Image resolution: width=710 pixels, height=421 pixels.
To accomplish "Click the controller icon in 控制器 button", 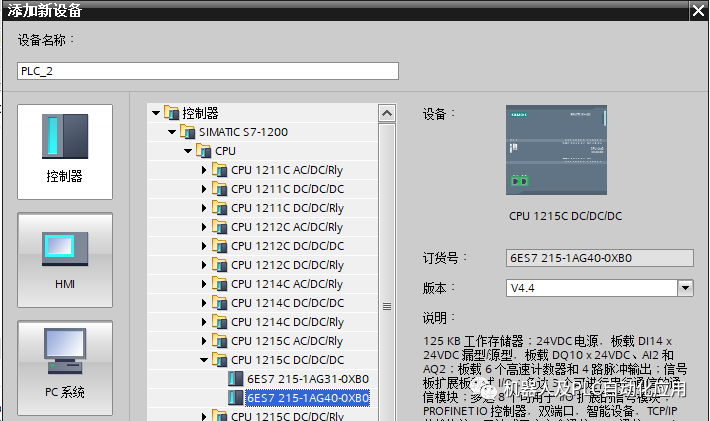I will pyautogui.click(x=65, y=136).
